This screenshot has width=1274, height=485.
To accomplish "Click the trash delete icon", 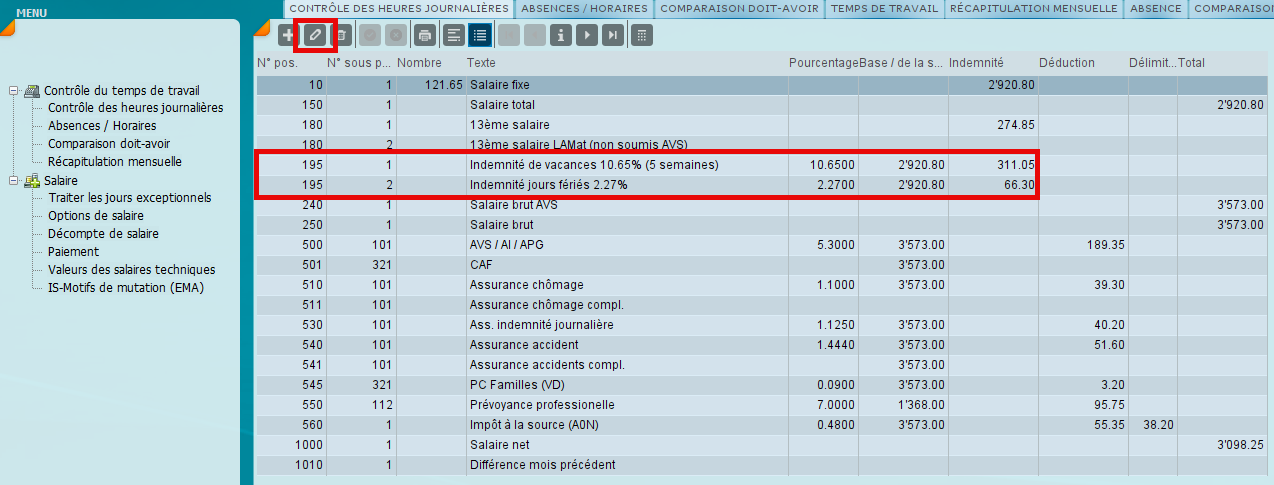I will tap(341, 35).
